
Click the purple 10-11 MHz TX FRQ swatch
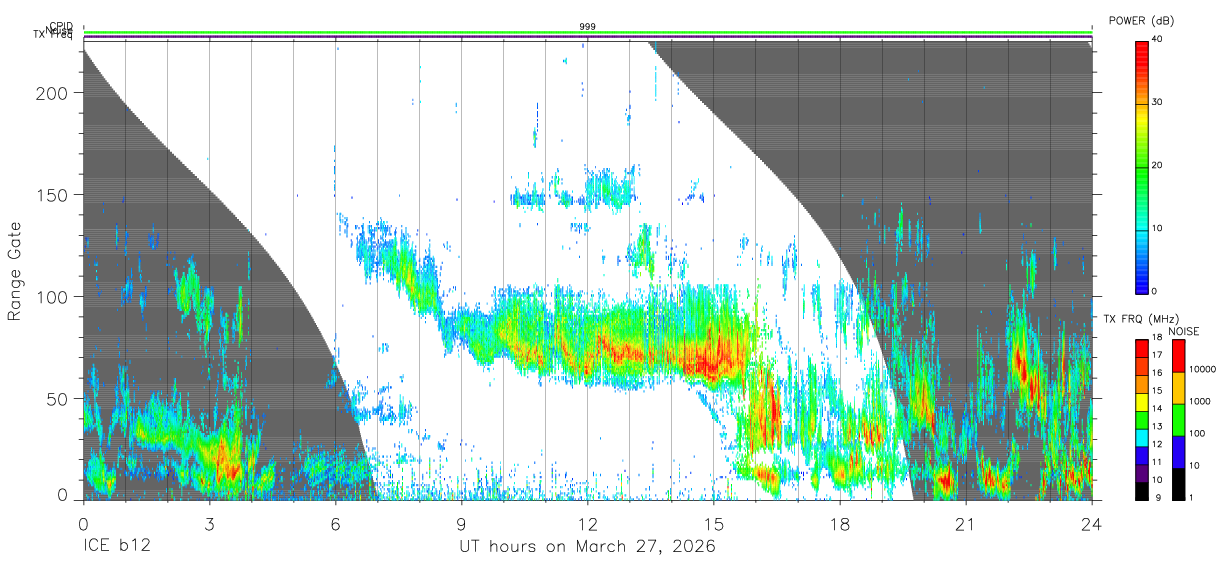pos(1142,472)
